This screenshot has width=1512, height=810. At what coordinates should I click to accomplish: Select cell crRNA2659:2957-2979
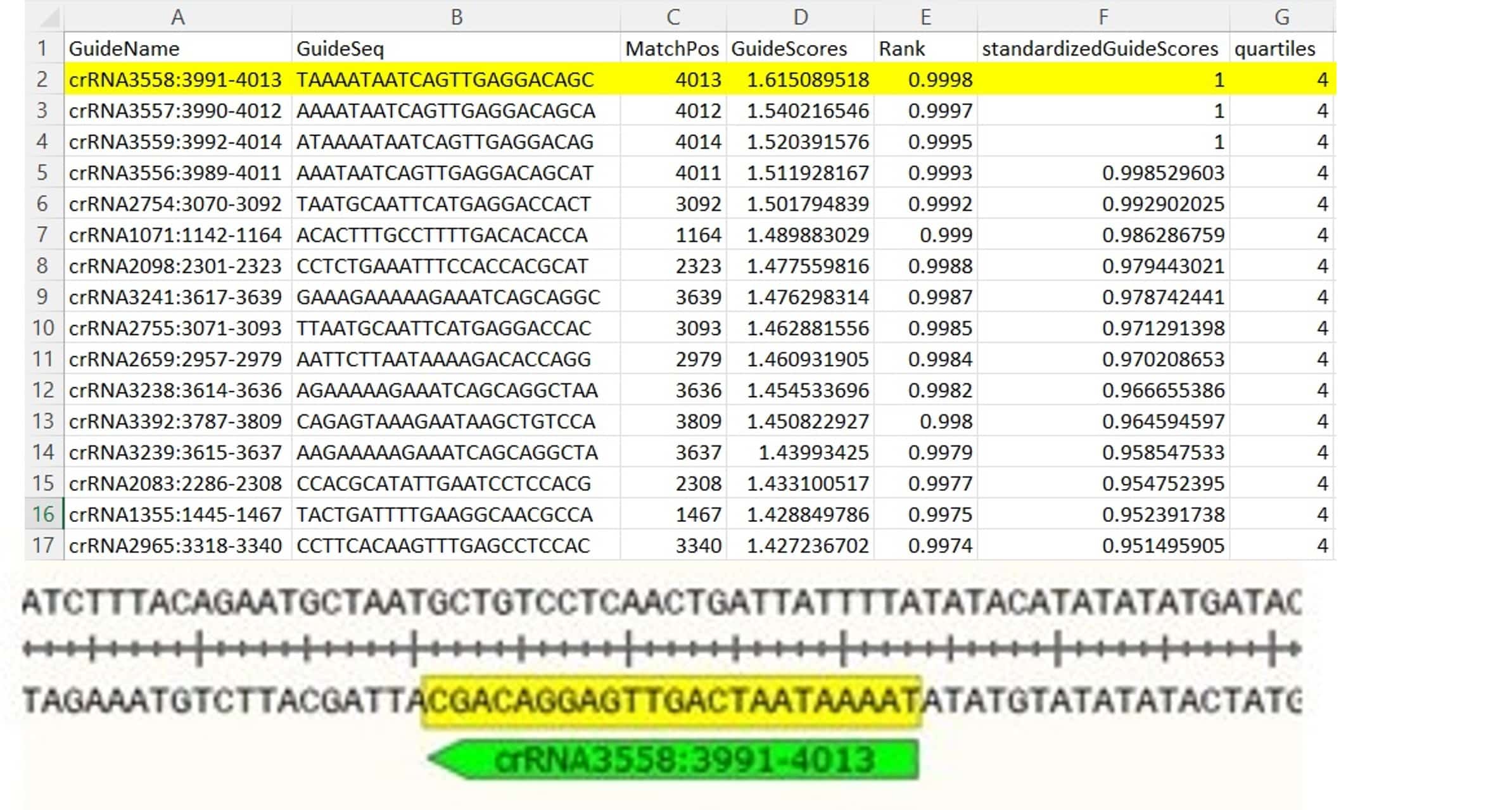pos(178,358)
